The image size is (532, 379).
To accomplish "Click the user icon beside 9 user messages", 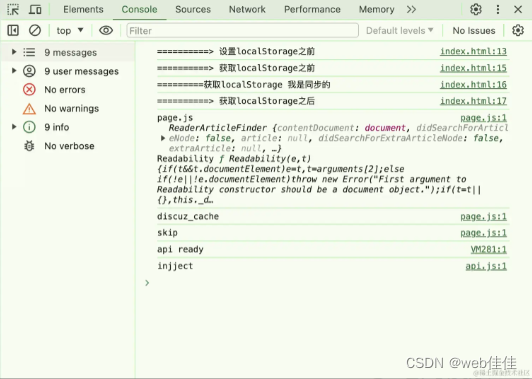I will 29,71.
